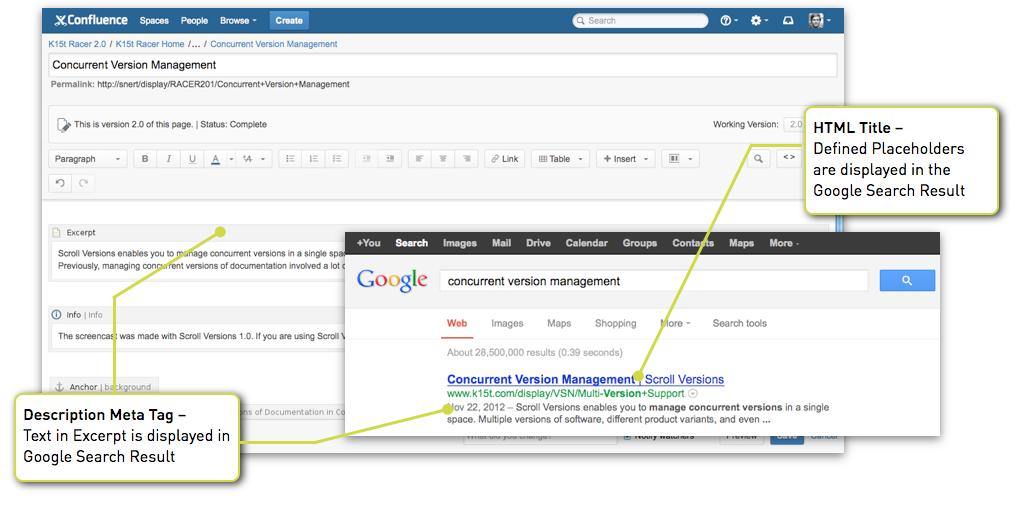Open the Spaces menu
Image resolution: width=1024 pixels, height=510 pixels.
(154, 21)
